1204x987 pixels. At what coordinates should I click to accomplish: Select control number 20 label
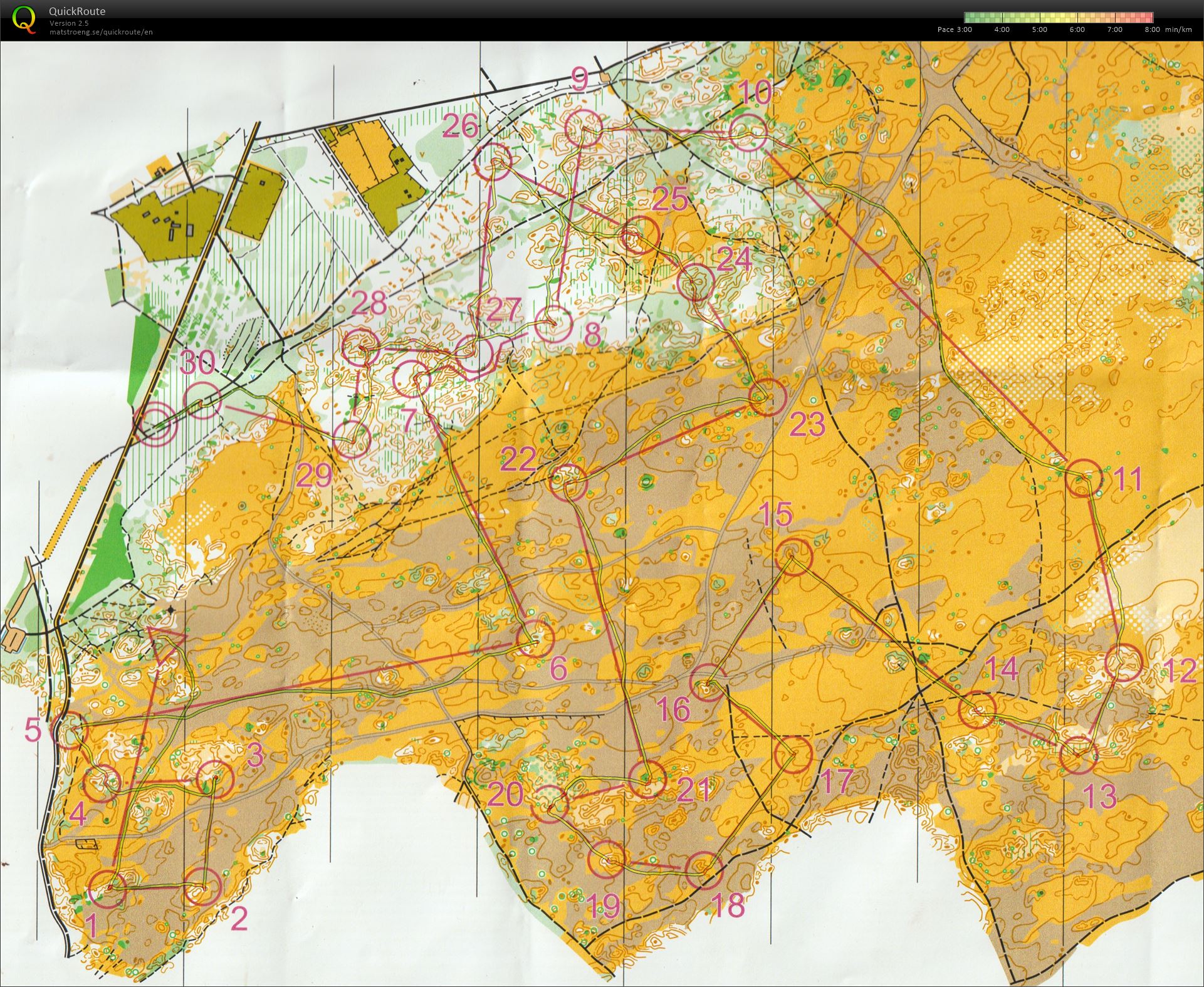505,795
